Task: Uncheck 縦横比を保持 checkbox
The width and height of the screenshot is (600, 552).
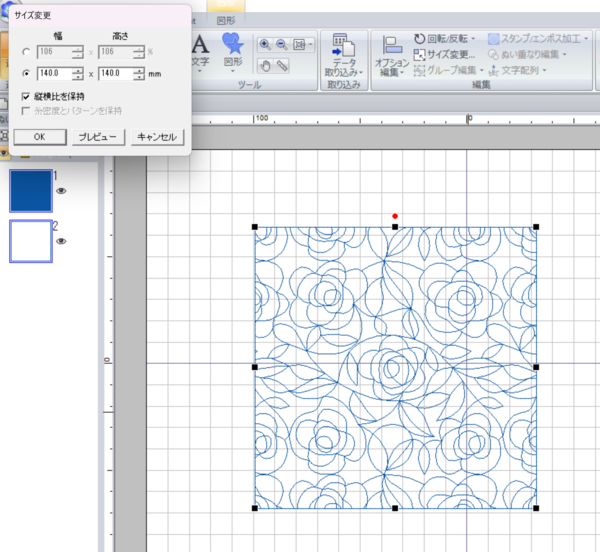Action: pyautogui.click(x=26, y=96)
